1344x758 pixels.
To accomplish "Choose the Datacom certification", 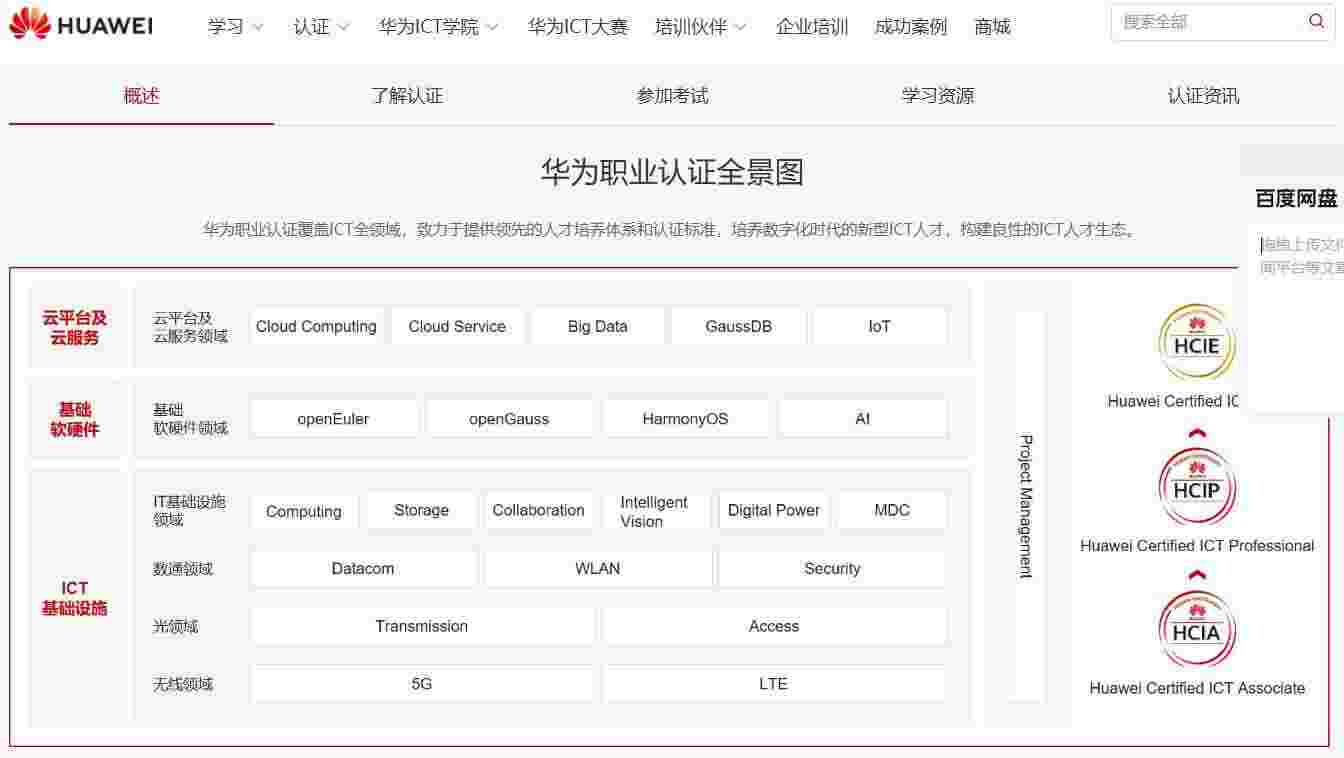I will click(x=363, y=569).
